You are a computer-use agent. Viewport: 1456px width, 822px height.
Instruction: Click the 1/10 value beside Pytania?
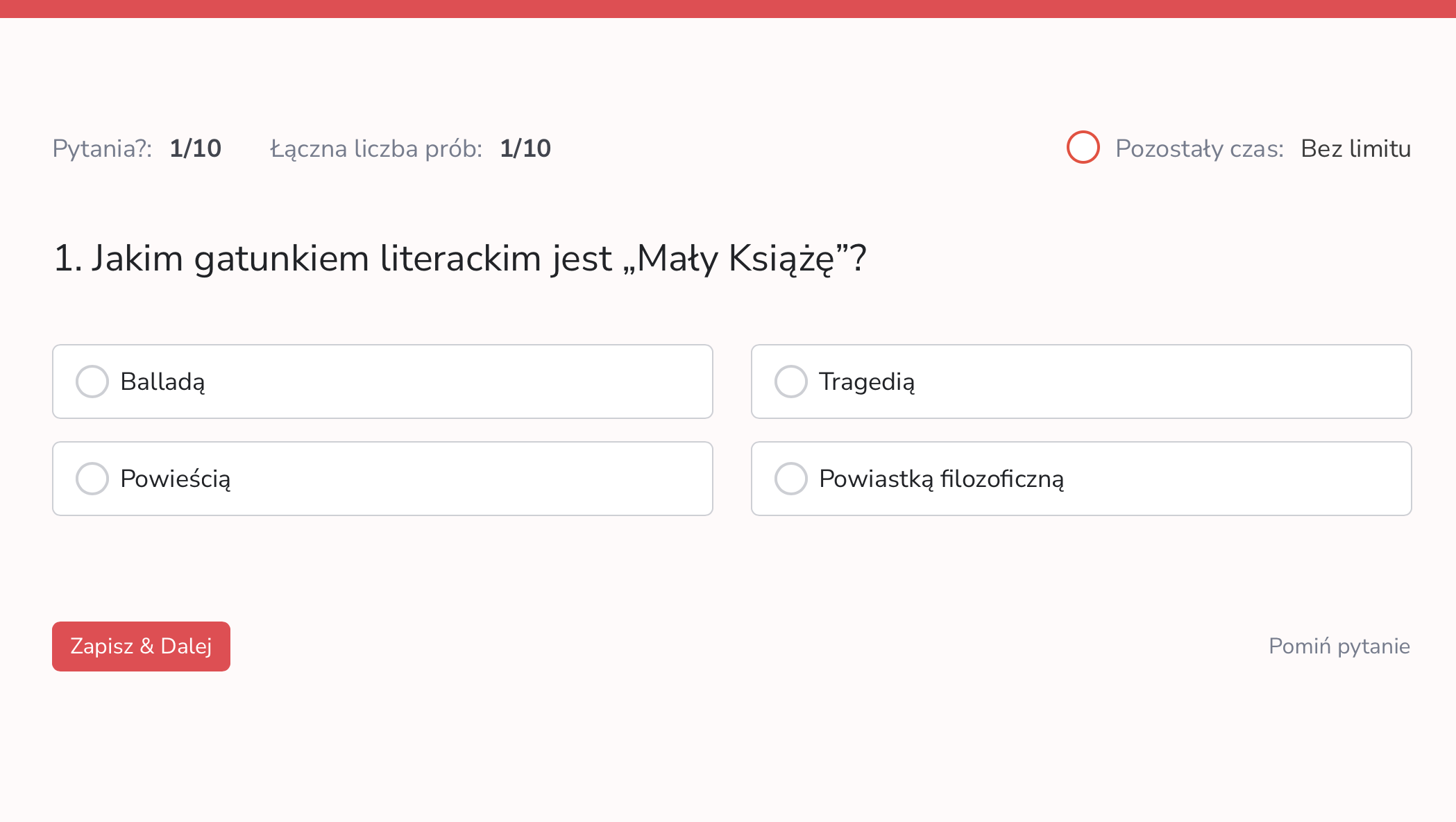[x=196, y=148]
